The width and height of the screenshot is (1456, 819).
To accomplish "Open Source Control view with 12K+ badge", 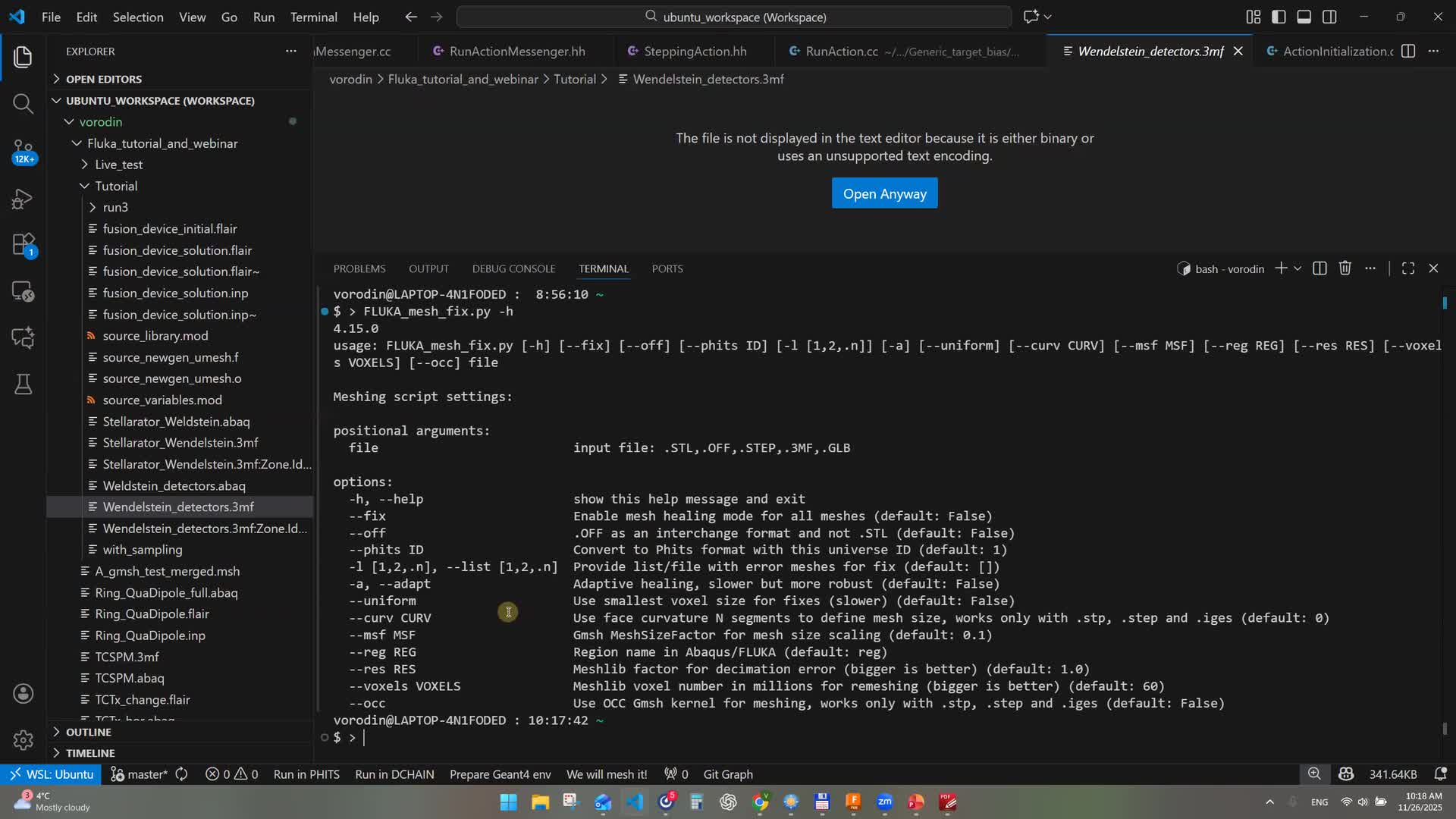I will (x=23, y=152).
